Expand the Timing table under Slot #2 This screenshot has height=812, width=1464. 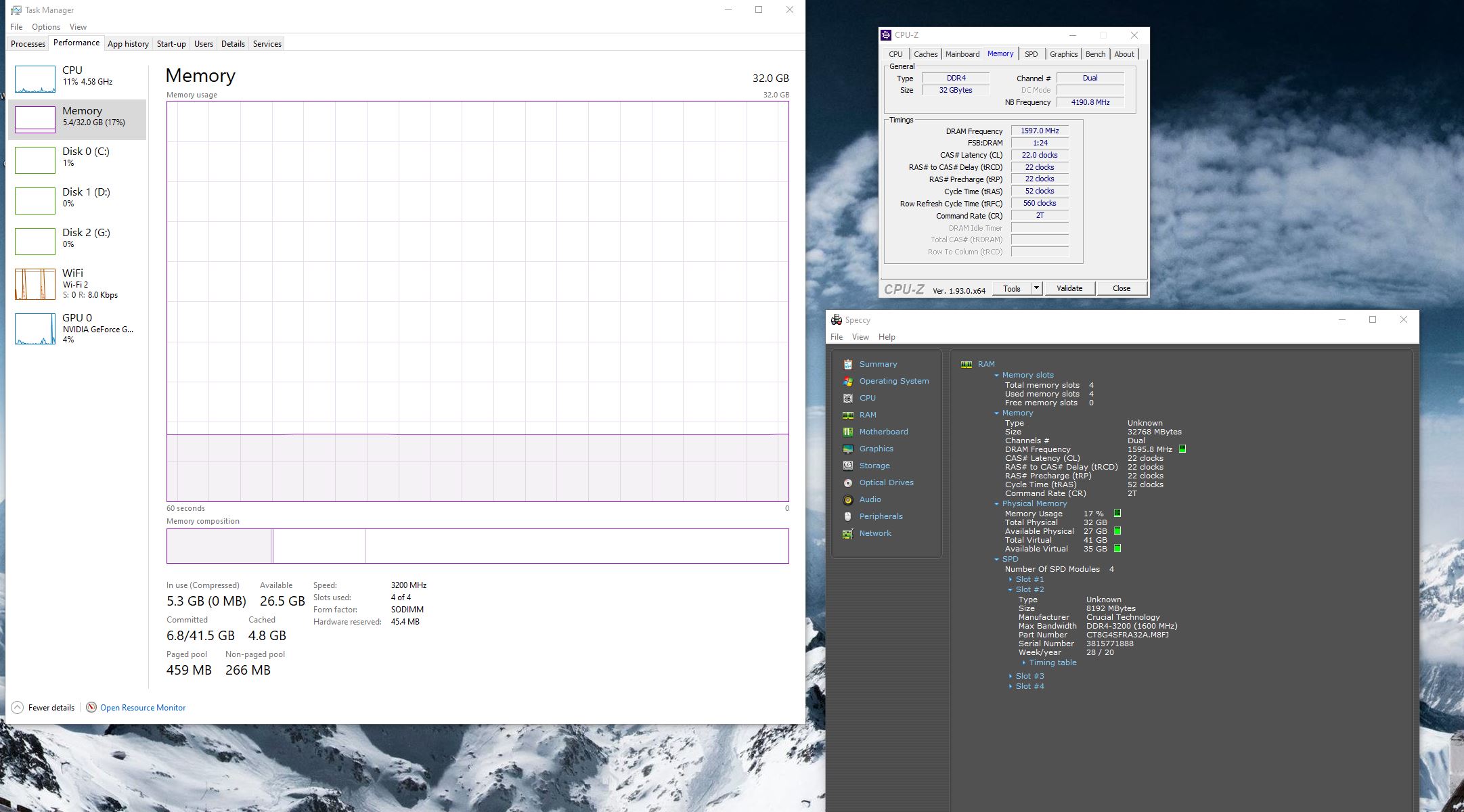[x=1024, y=662]
